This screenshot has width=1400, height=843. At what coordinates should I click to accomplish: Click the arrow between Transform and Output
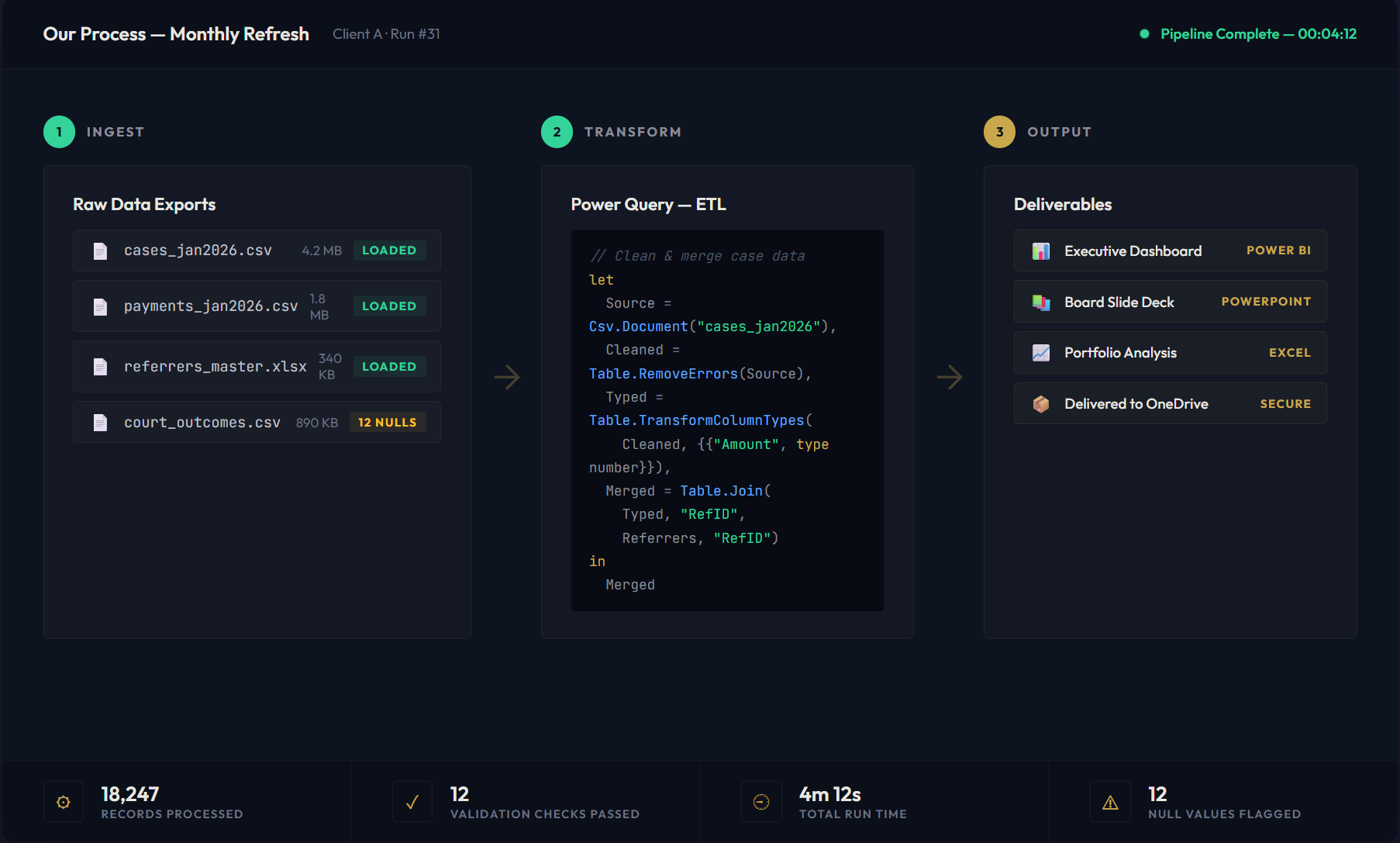949,378
